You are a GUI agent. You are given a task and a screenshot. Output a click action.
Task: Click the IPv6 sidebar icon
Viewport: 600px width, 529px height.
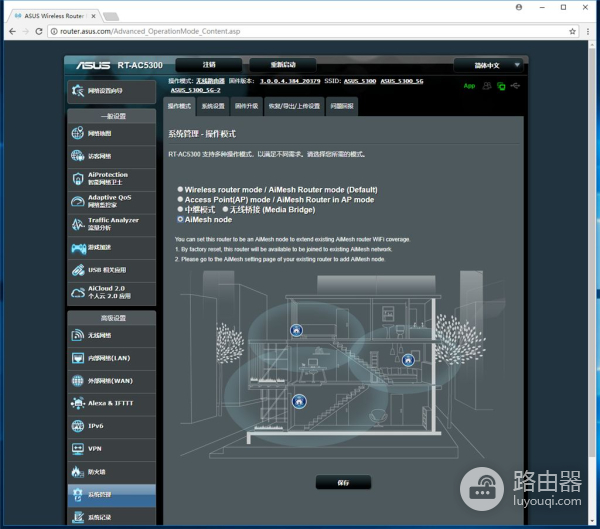78,426
